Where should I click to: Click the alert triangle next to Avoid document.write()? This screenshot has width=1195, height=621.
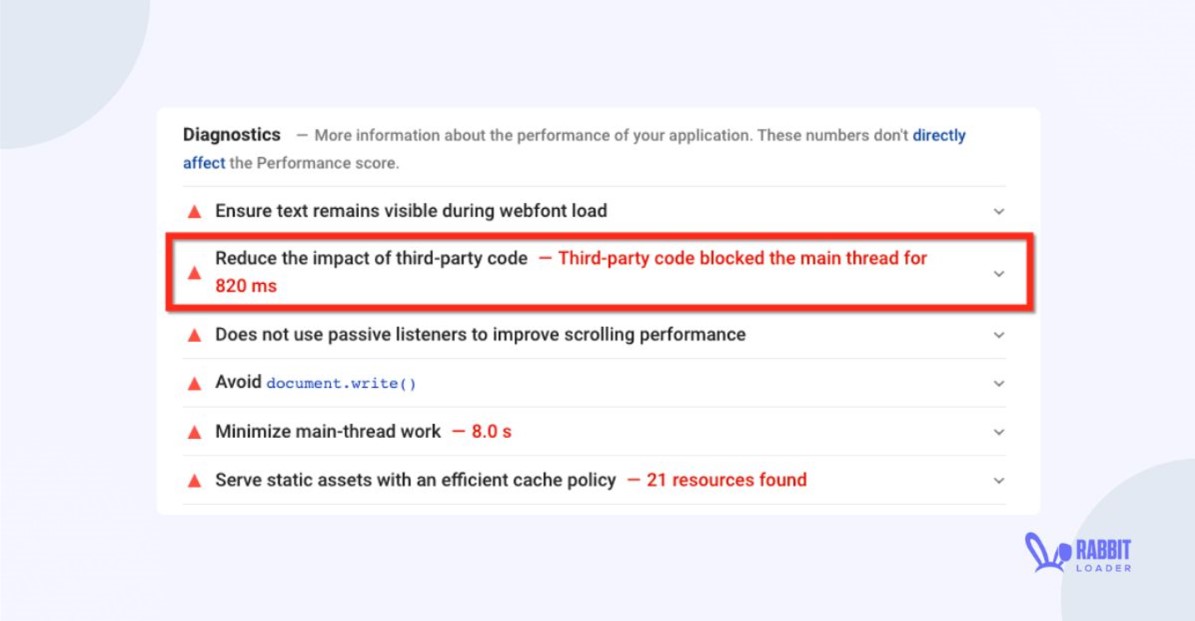(x=194, y=383)
